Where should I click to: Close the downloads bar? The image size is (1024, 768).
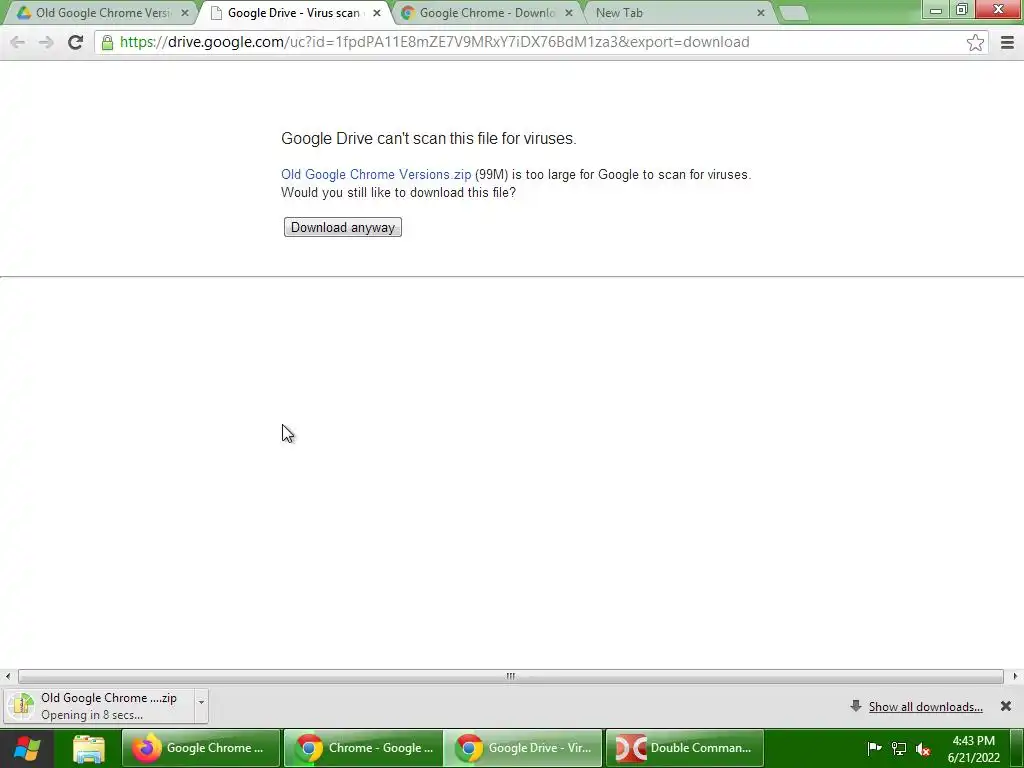point(1006,706)
